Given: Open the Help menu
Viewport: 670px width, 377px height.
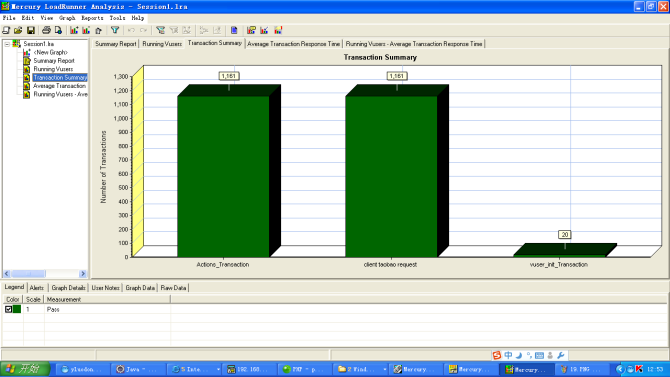Looking at the screenshot, I should (x=138, y=18).
